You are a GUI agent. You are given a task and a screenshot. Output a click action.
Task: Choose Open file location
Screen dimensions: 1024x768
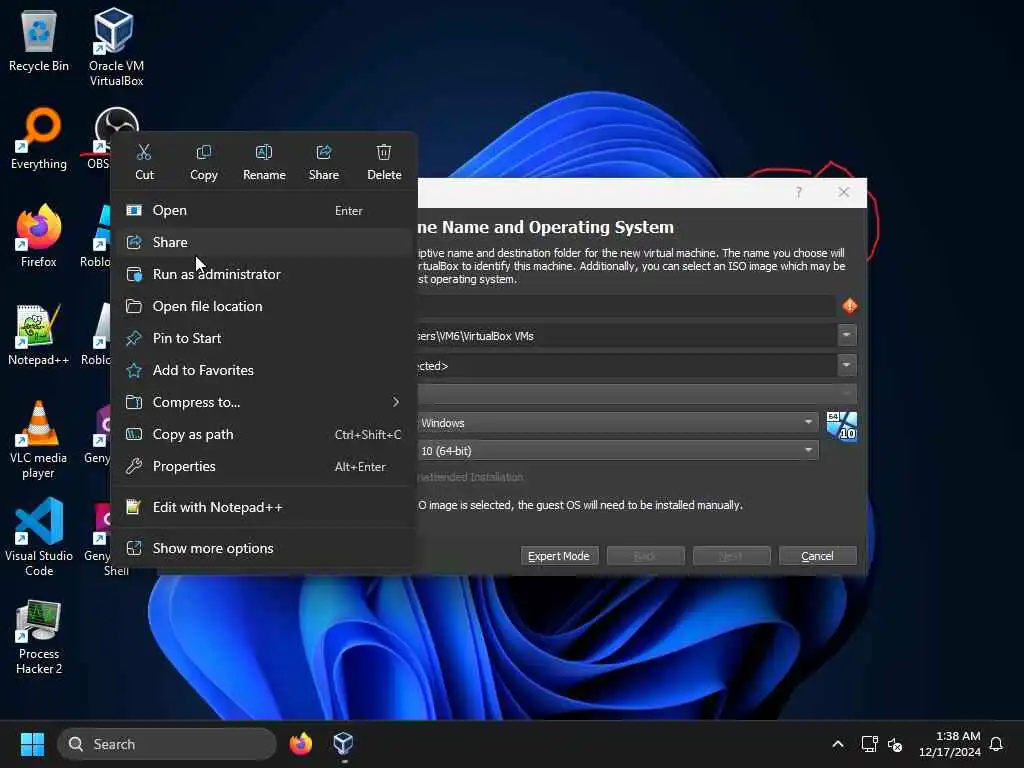[x=264, y=306]
